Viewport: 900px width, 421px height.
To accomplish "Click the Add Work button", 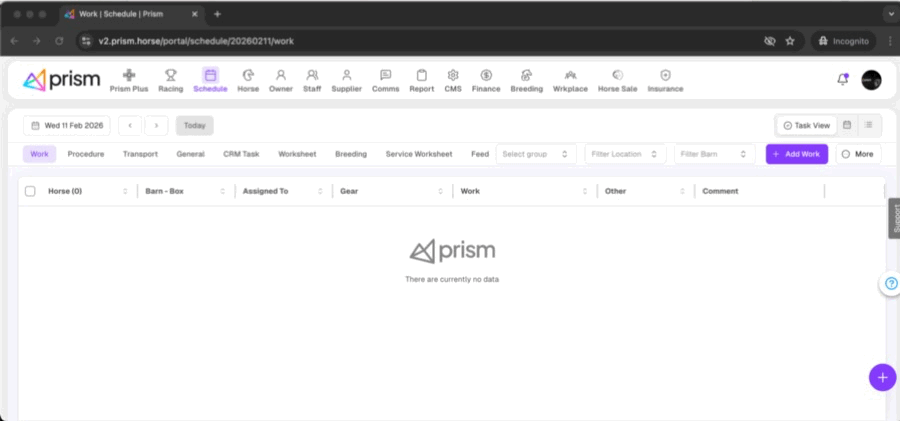I will pos(797,154).
